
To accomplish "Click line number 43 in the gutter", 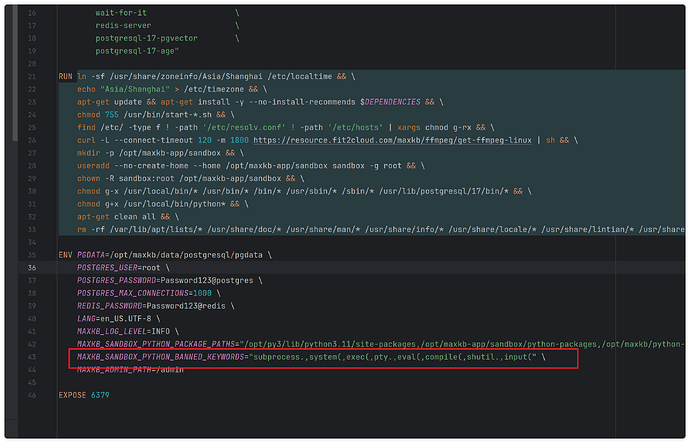I will (32, 357).
